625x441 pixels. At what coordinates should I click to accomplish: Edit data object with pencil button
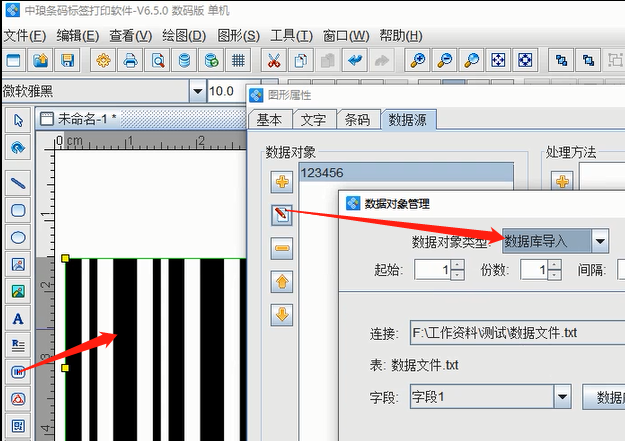click(x=282, y=215)
